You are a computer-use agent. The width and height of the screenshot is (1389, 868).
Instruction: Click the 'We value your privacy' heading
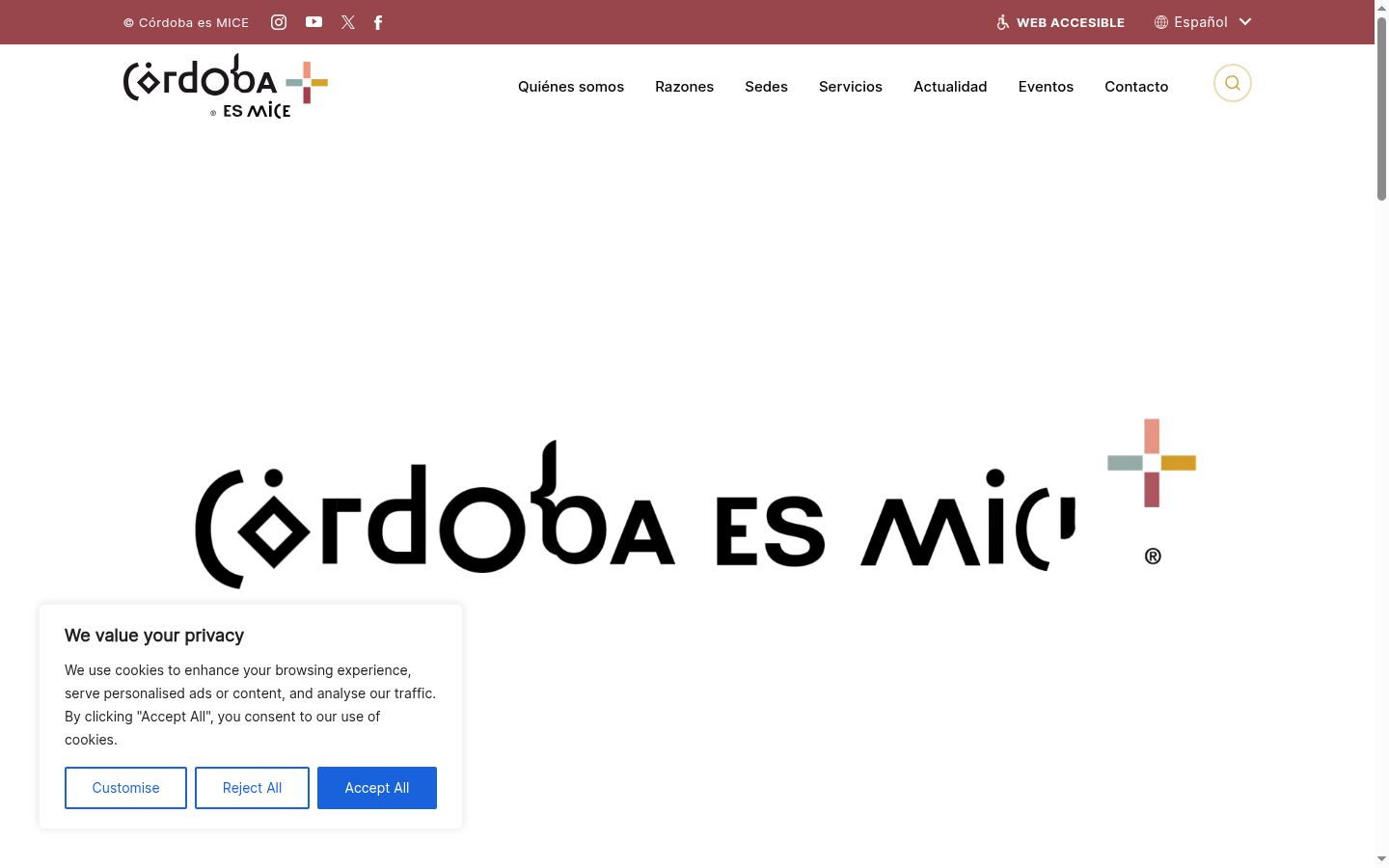click(154, 636)
